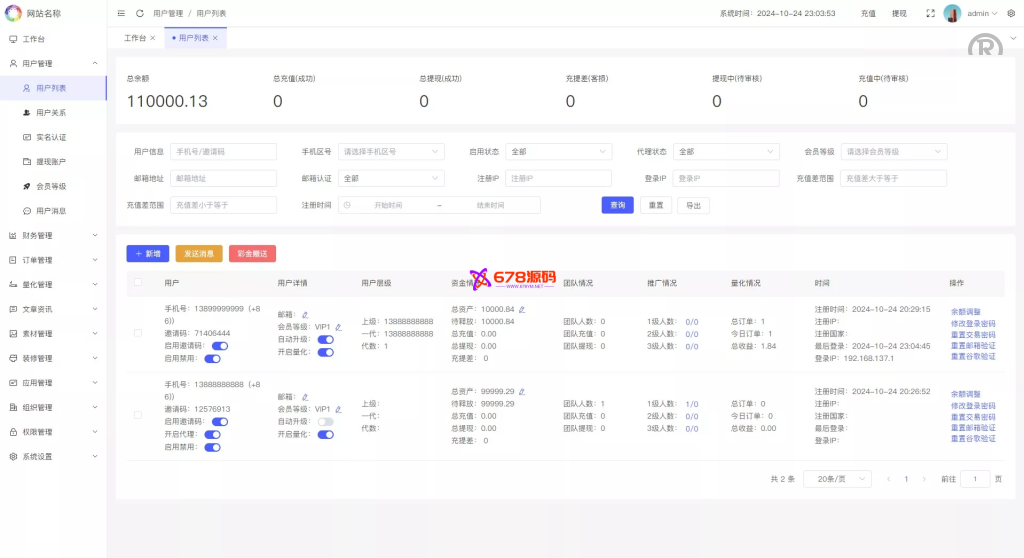Expand the 财务管理 sidebar menu
Viewport: 1024px width, 558px height.
(53, 236)
